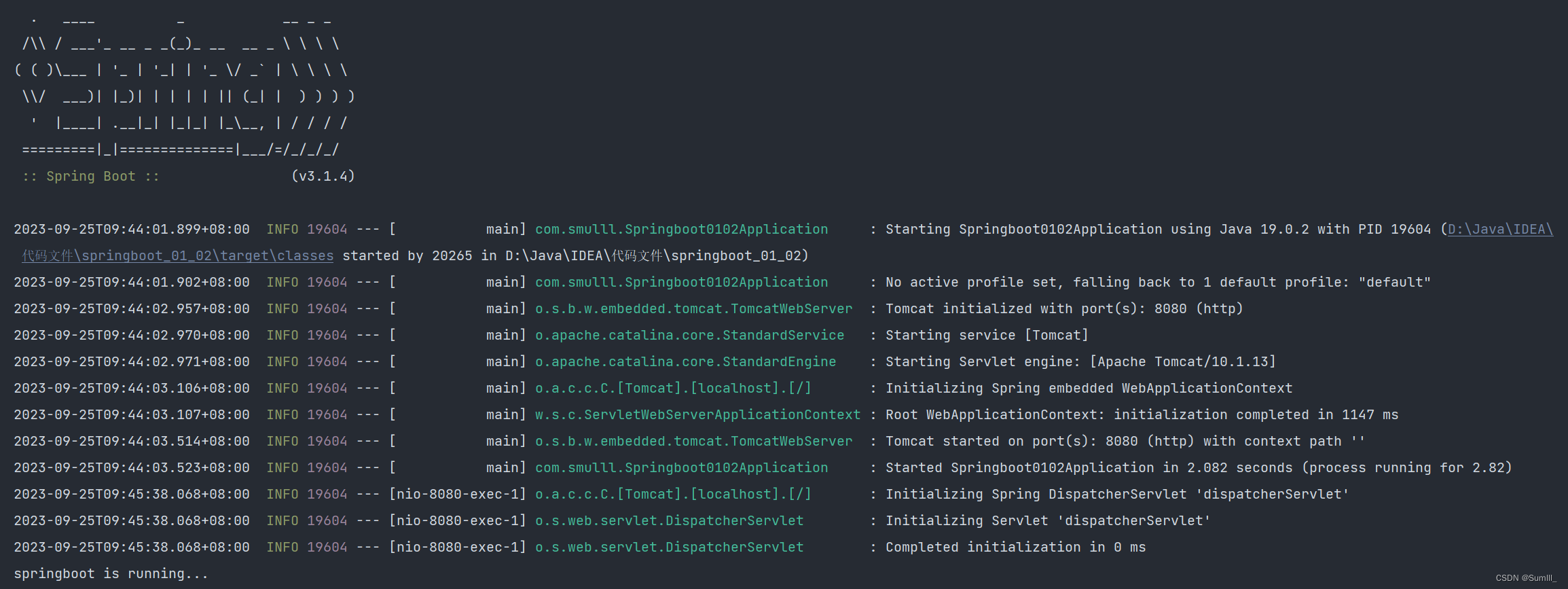Click 'Completed initialization in 0 ms' message
The image size is (1568, 589).
(1015, 548)
